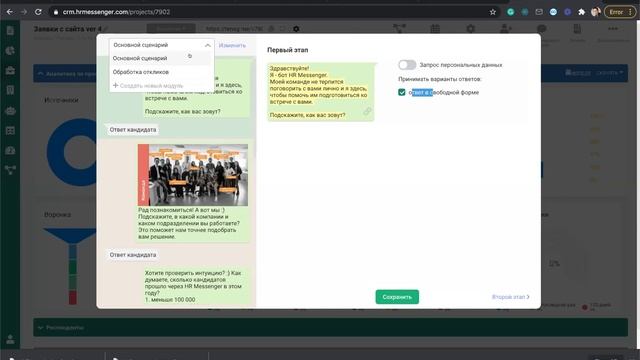Open the pie chart analytics sidebar icon
This screenshot has width=640, height=360.
pos(10,51)
